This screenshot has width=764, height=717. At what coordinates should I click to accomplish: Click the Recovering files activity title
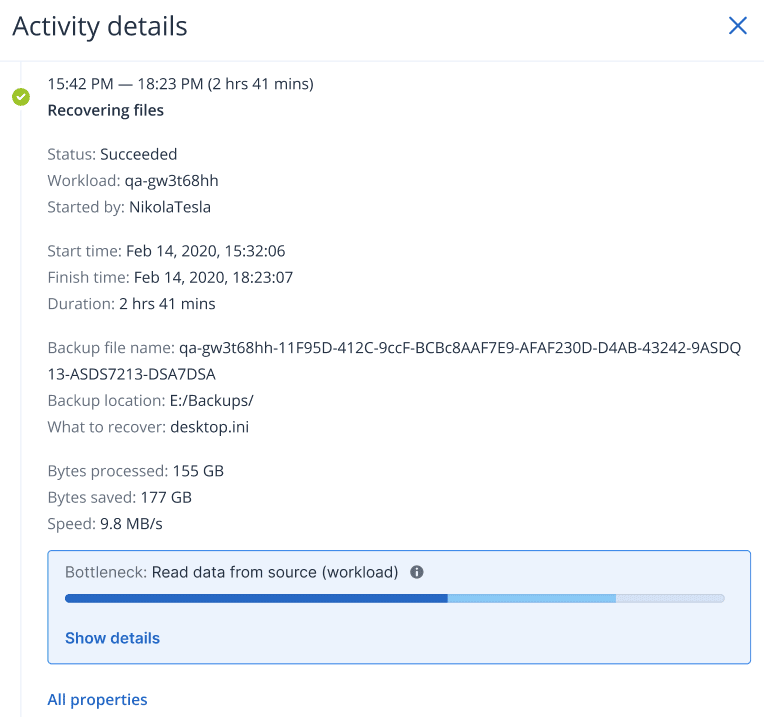click(106, 111)
